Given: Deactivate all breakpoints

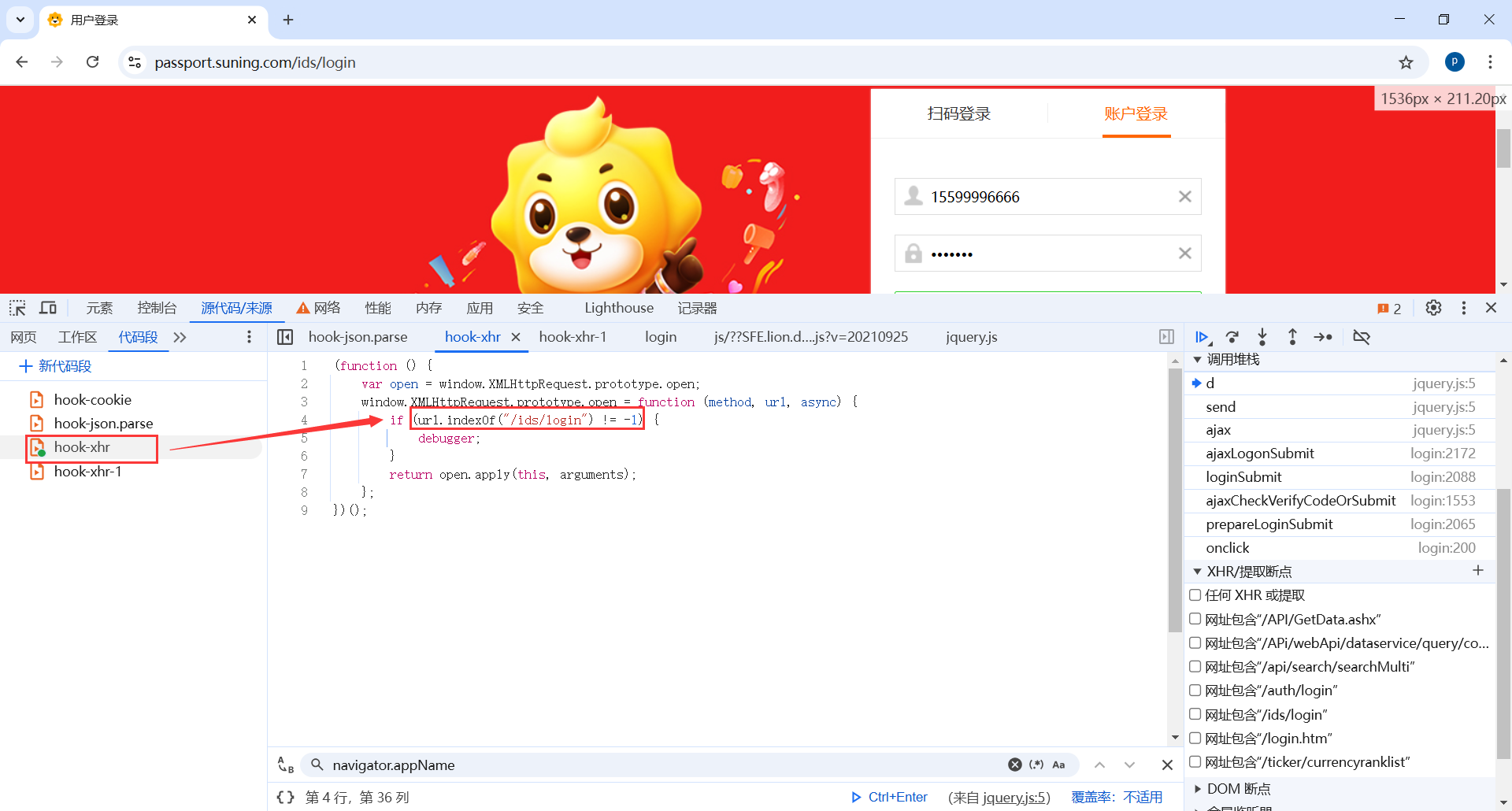Looking at the screenshot, I should 1362,337.
